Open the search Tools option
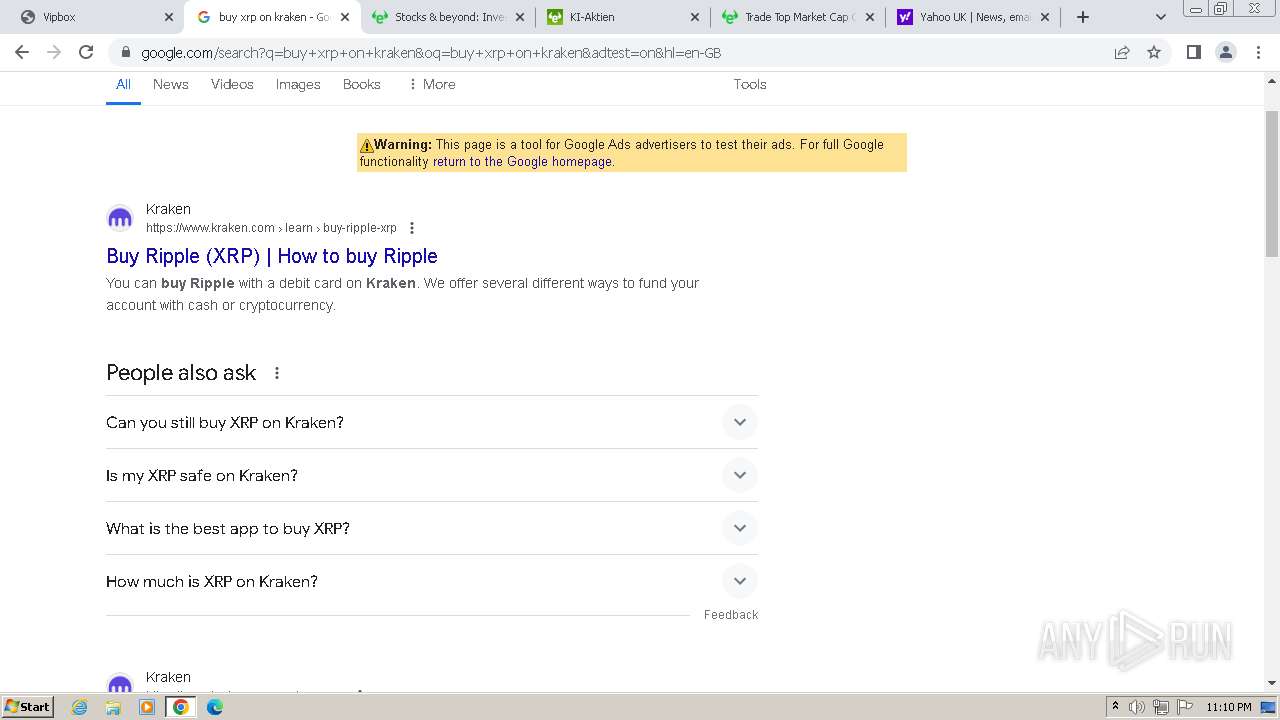Viewport: 1280px width, 720px height. pos(750,84)
